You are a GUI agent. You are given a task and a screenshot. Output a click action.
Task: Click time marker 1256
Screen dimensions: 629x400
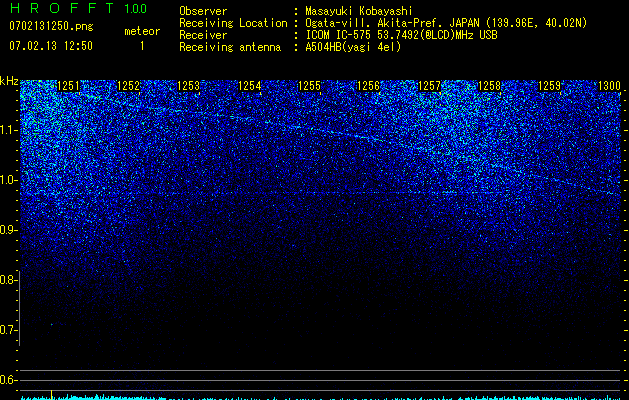point(369,86)
